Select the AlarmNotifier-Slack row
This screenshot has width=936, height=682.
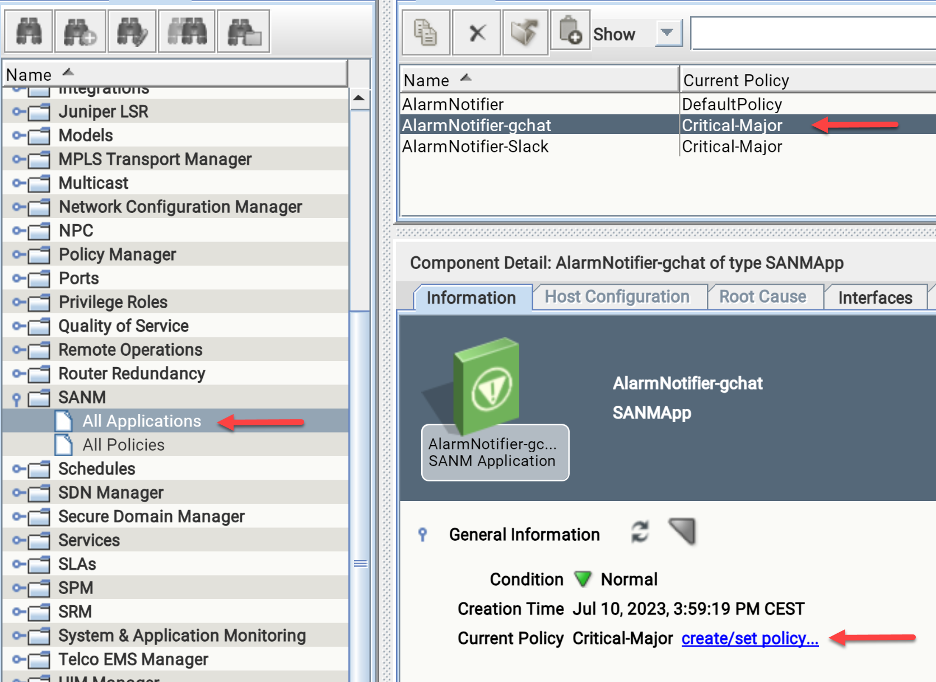pyautogui.click(x=475, y=147)
